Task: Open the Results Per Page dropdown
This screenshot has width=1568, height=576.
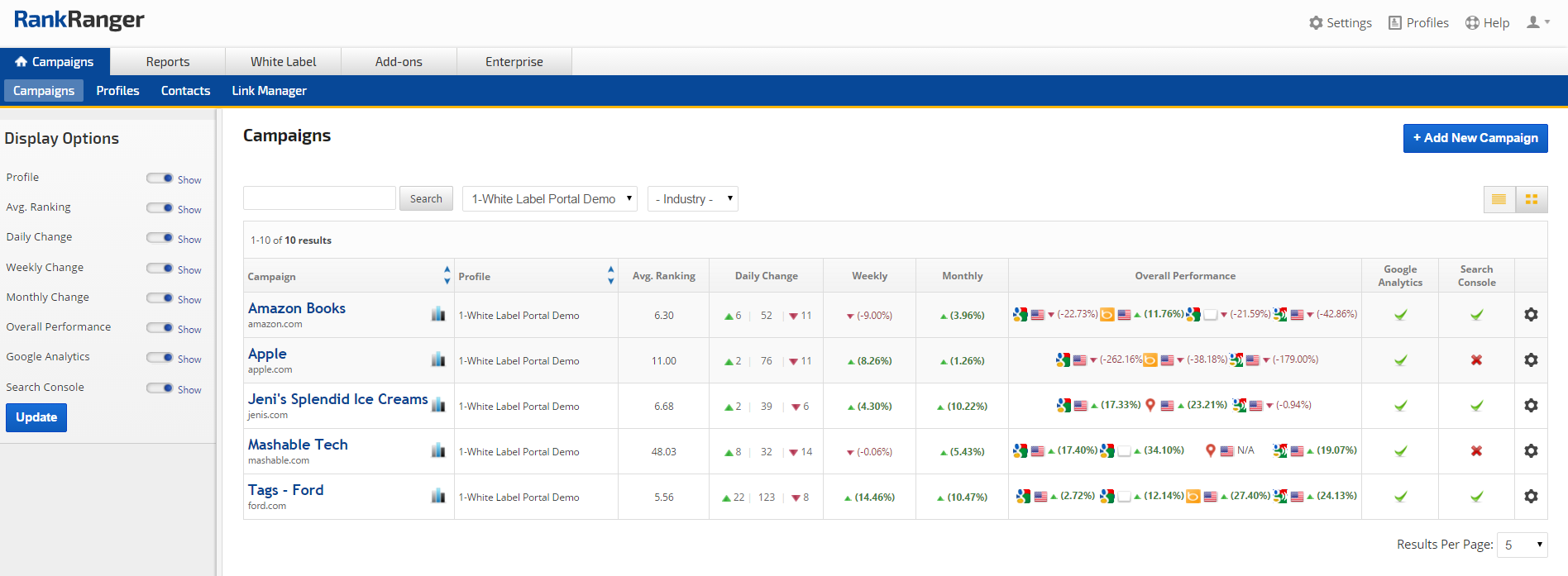Action: 1522,545
